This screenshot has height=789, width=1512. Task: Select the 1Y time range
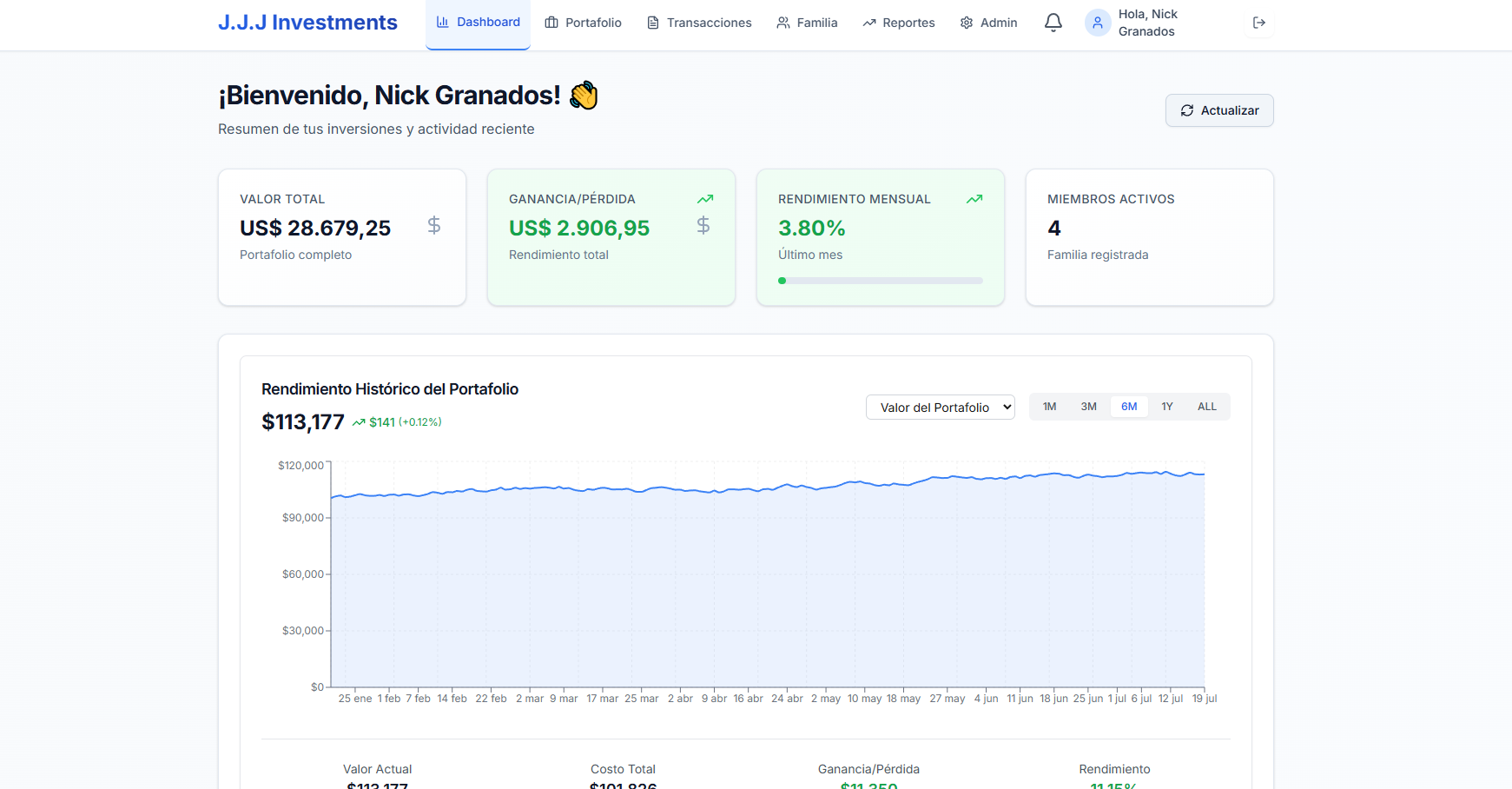pyautogui.click(x=1167, y=407)
